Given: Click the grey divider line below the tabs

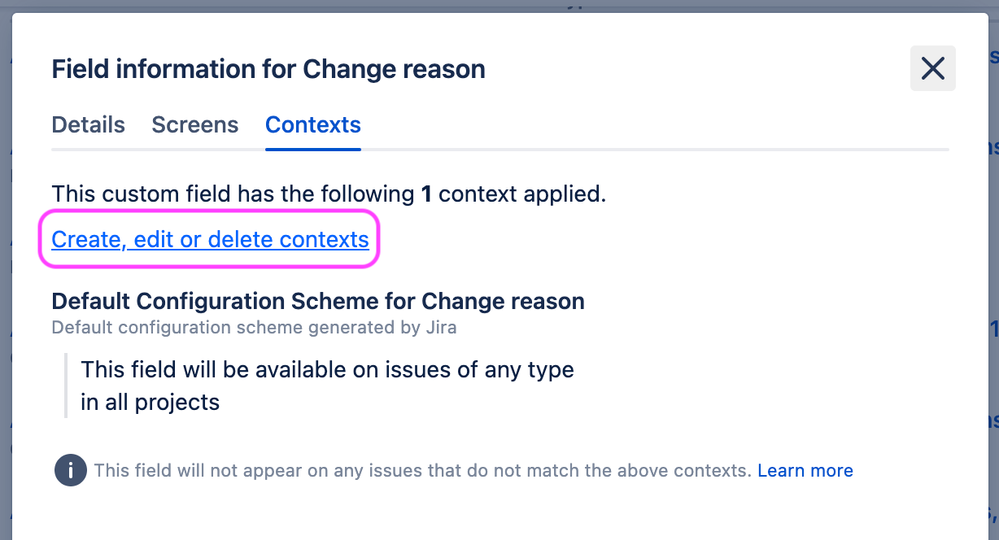Looking at the screenshot, I should pyautogui.click(x=650, y=149).
